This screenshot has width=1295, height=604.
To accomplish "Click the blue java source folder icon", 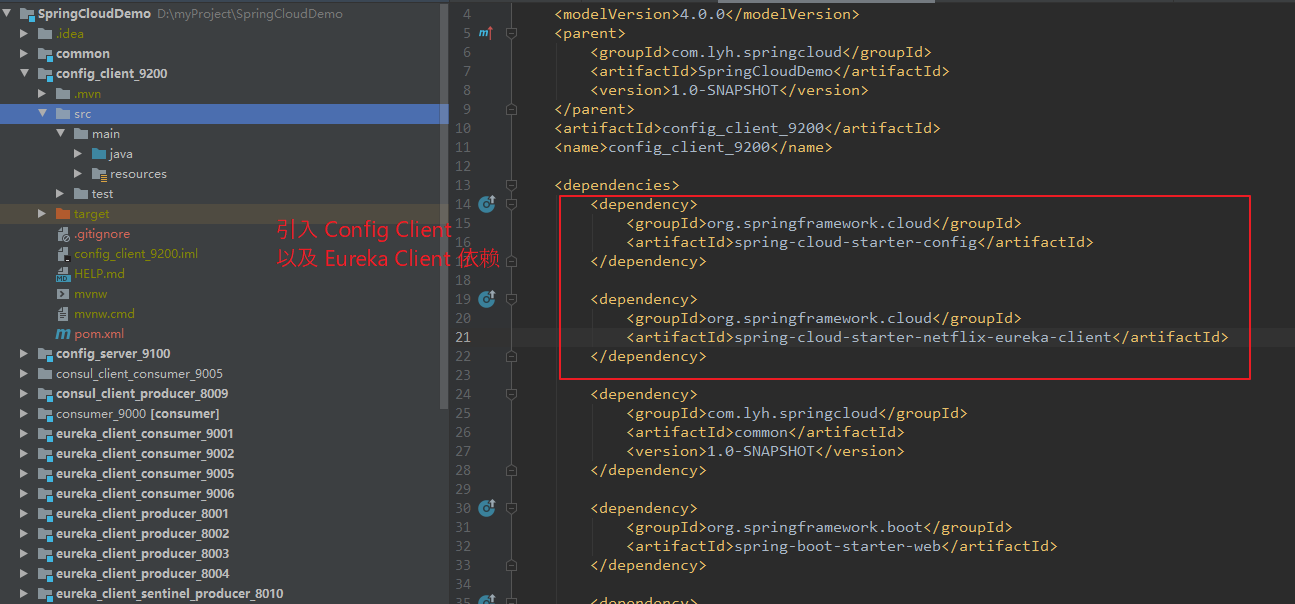I will [99, 154].
